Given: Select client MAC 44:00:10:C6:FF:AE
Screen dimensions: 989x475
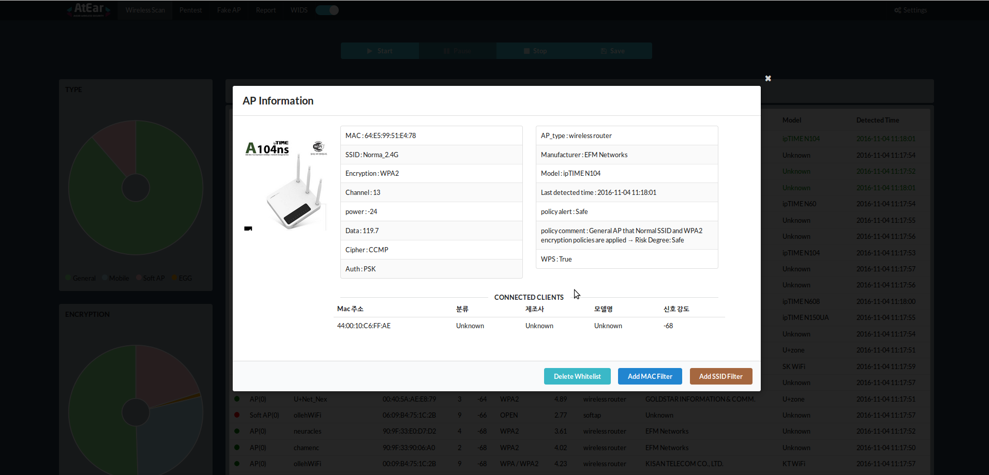Looking at the screenshot, I should [364, 326].
